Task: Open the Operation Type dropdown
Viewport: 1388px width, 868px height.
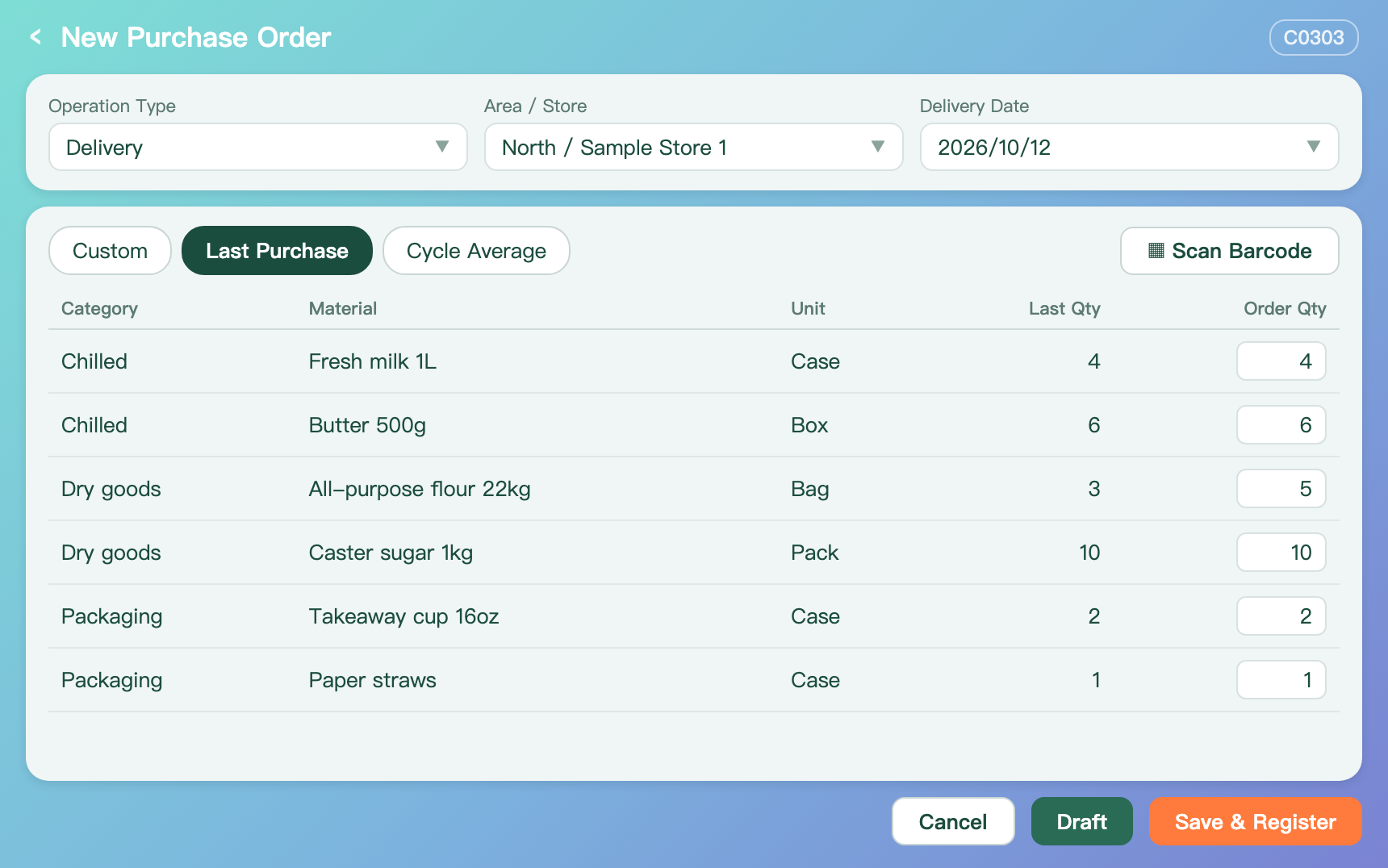Action: [258, 147]
